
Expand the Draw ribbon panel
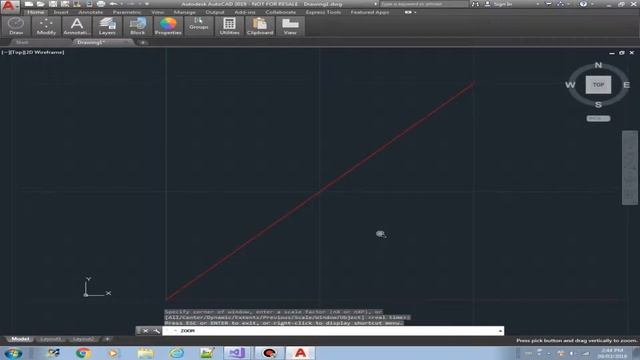click(x=16, y=26)
